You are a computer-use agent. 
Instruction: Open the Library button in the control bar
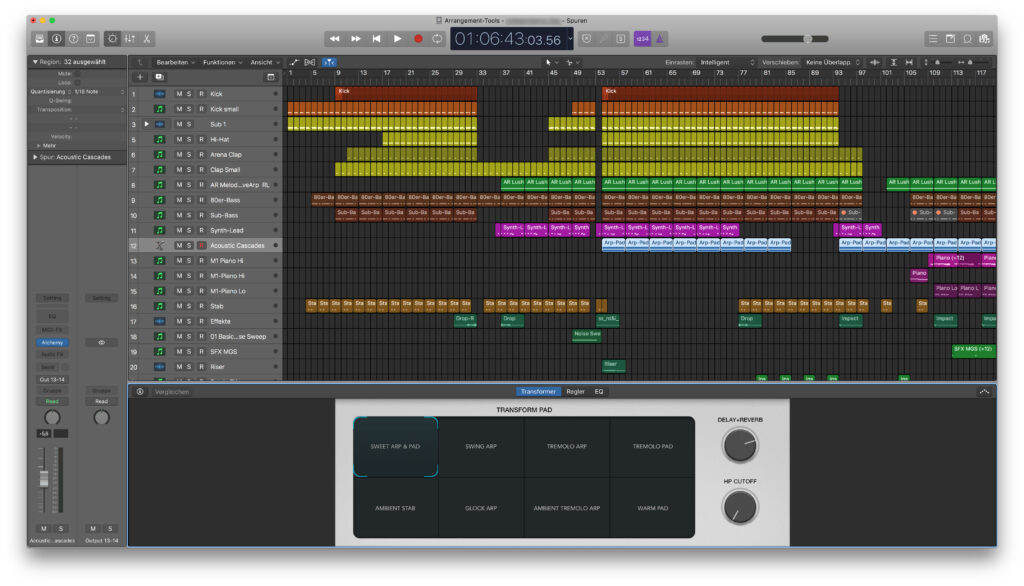[x=40, y=39]
